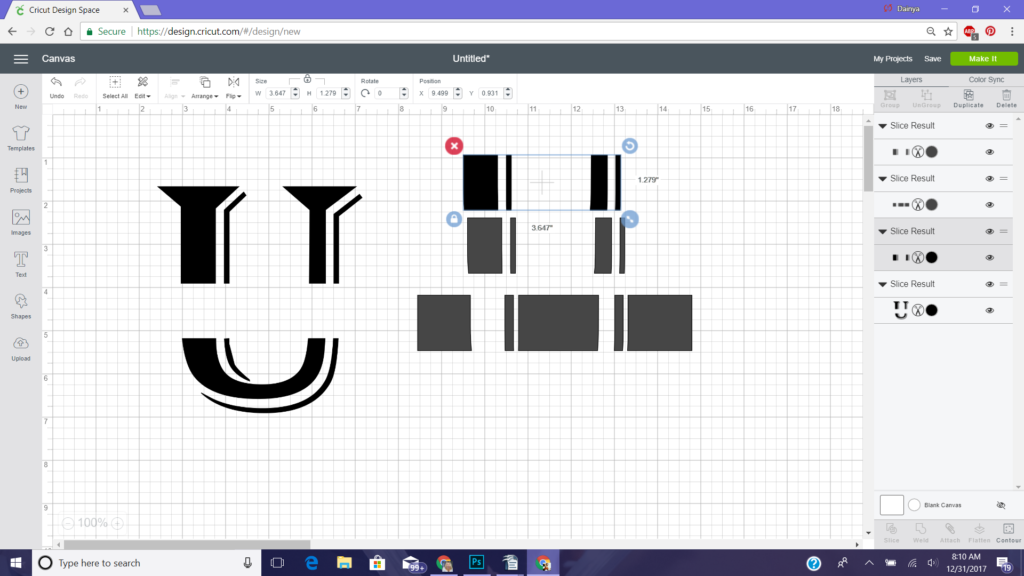The height and width of the screenshot is (576, 1024).
Task: Click the Contour tool
Action: [x=1007, y=531]
